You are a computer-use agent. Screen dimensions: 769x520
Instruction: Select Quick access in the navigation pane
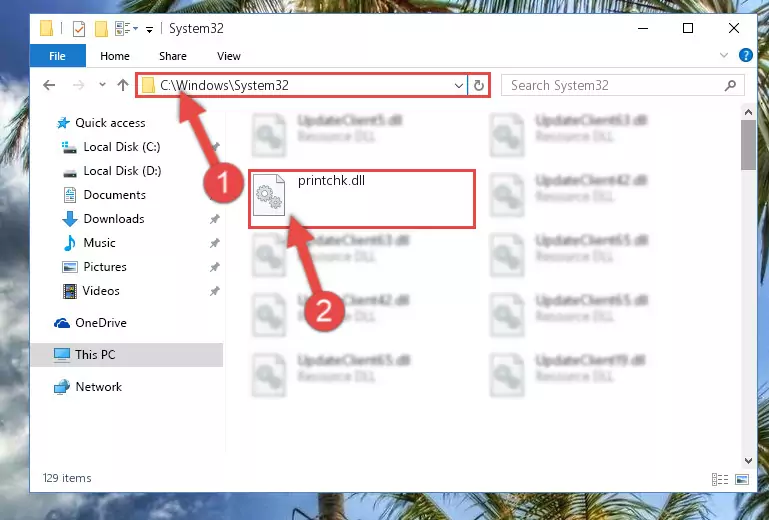pyautogui.click(x=110, y=123)
